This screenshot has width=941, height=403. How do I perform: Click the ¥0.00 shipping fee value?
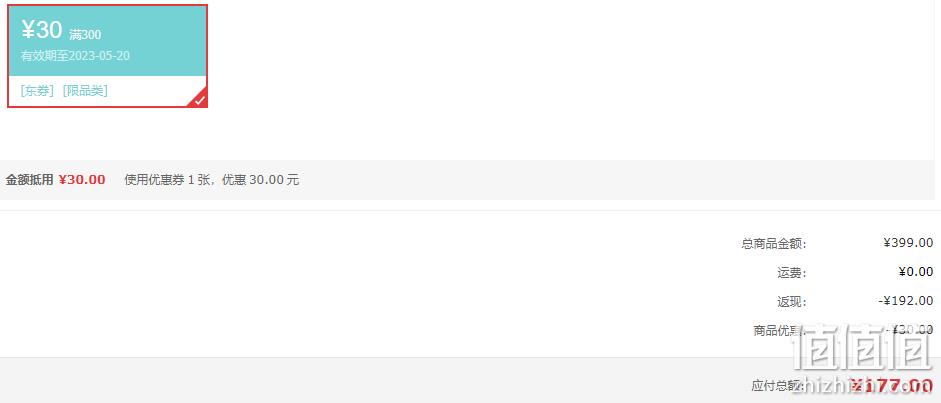tap(916, 272)
